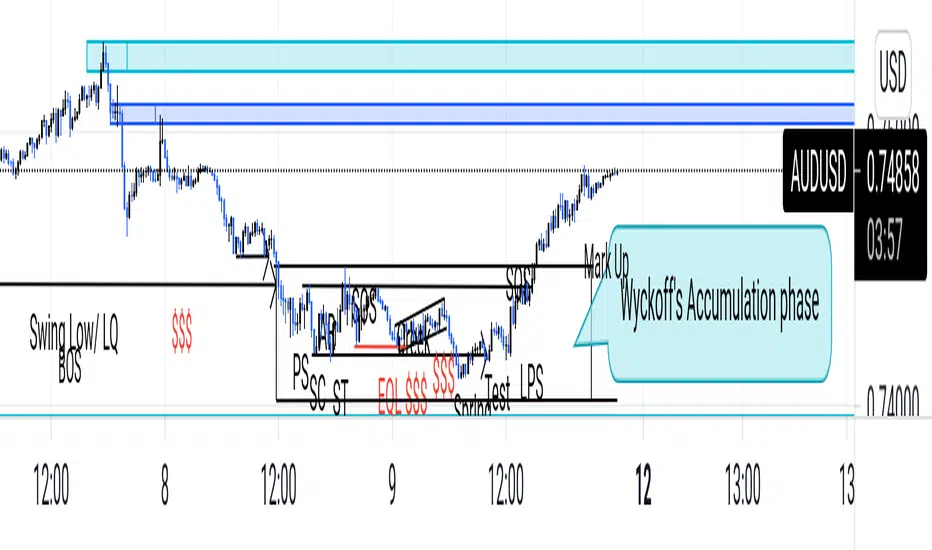
Task: Select the AUDUSD symbol price label
Action: (x=818, y=170)
